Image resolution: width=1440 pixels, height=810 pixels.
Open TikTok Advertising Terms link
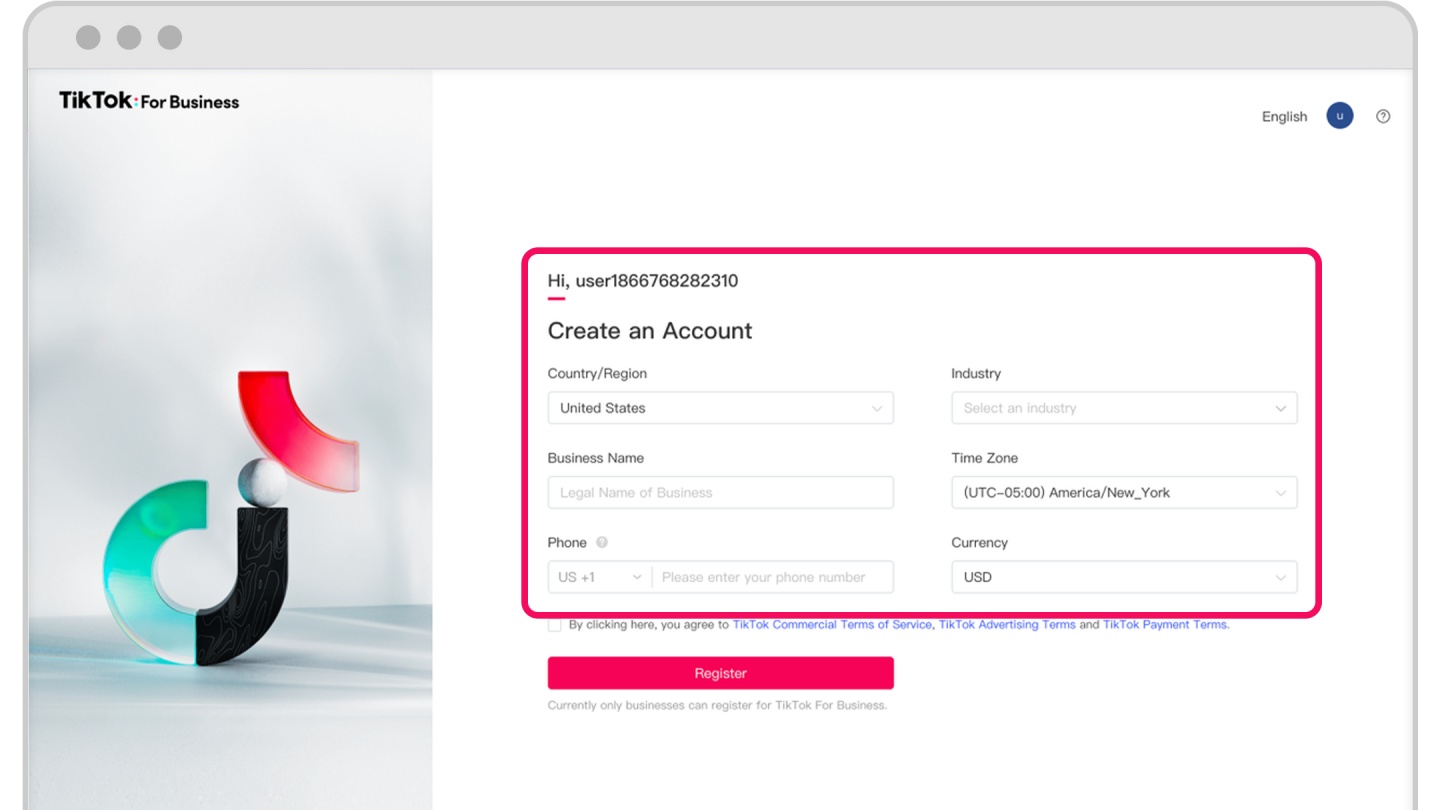coord(1007,625)
